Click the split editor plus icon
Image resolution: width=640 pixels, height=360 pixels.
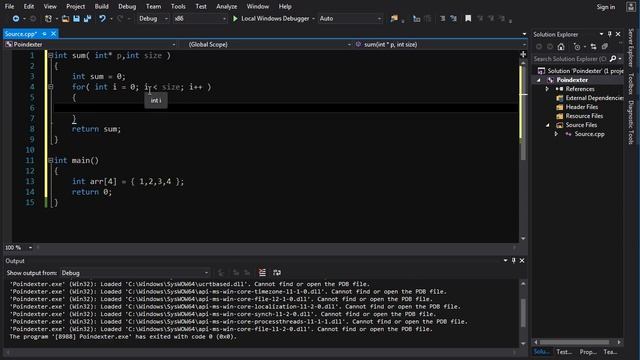(x=523, y=54)
